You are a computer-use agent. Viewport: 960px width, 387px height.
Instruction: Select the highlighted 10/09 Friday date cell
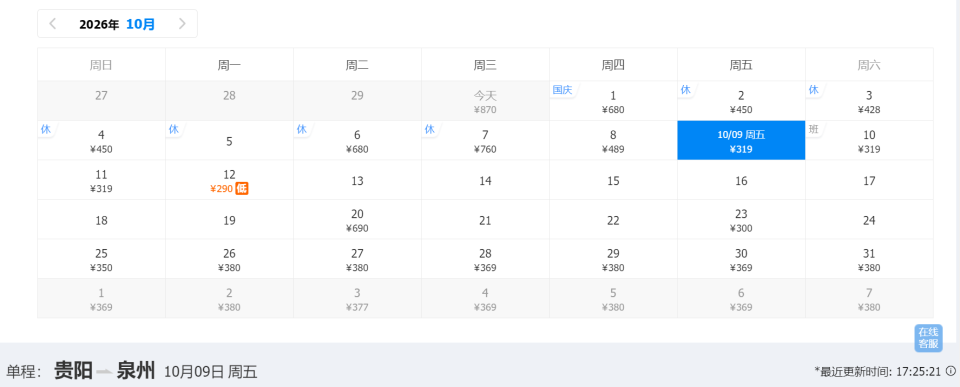point(741,140)
